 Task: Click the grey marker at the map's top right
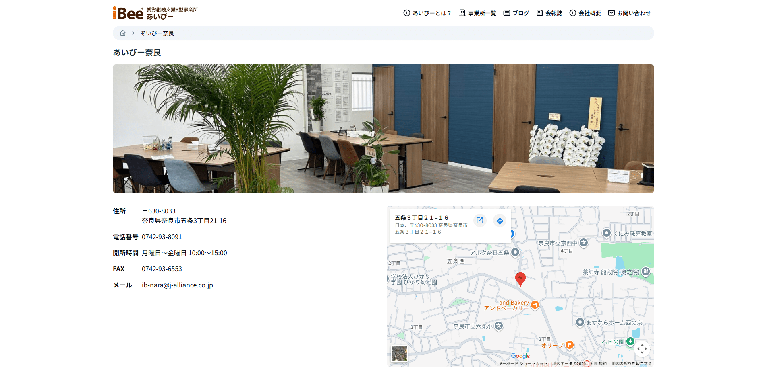tap(607, 232)
